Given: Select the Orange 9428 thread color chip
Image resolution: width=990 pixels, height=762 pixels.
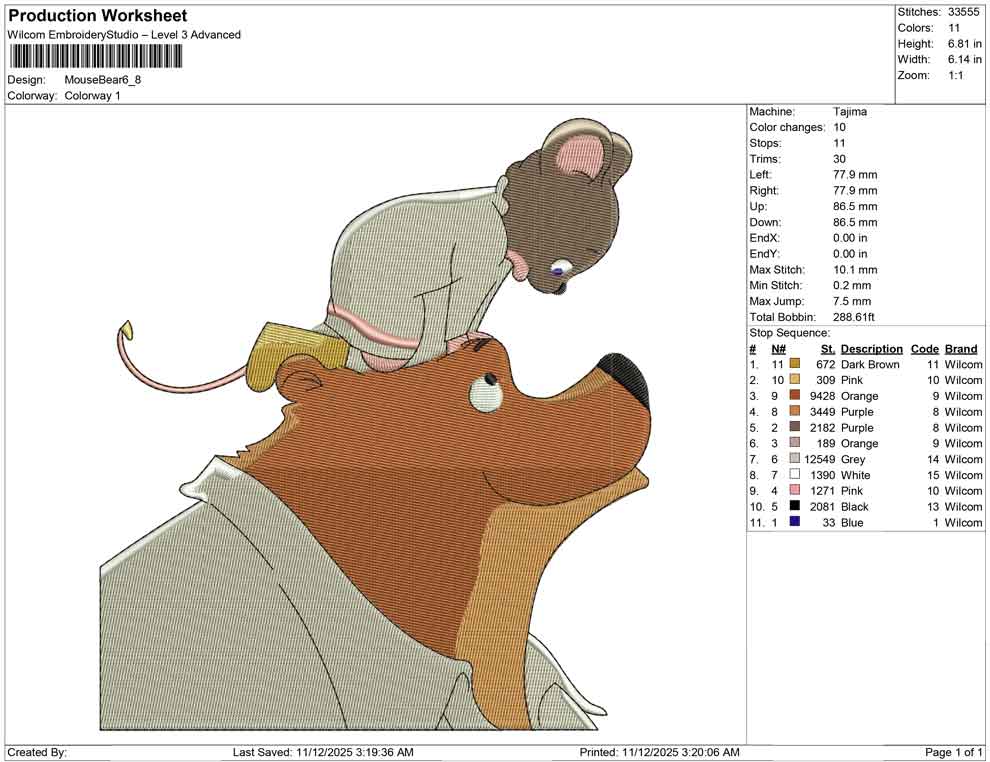Looking at the screenshot, I should tap(793, 396).
